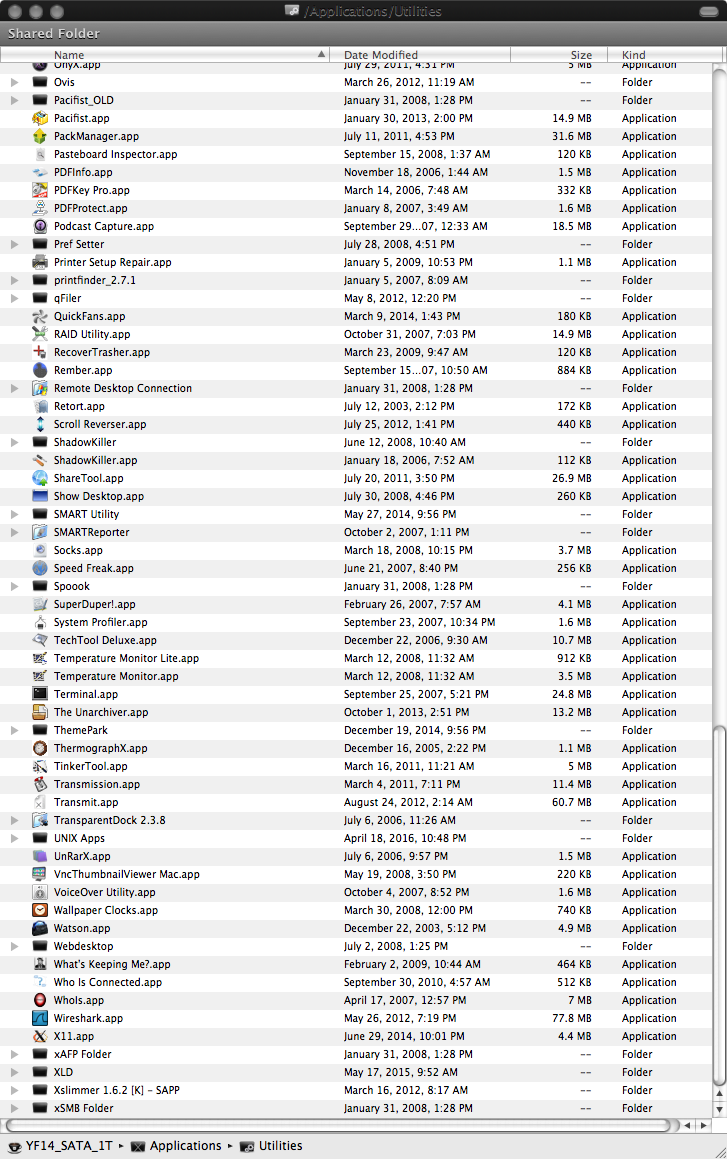The image size is (727, 1159).
Task: Expand the ThemePark folder
Action: [x=15, y=730]
